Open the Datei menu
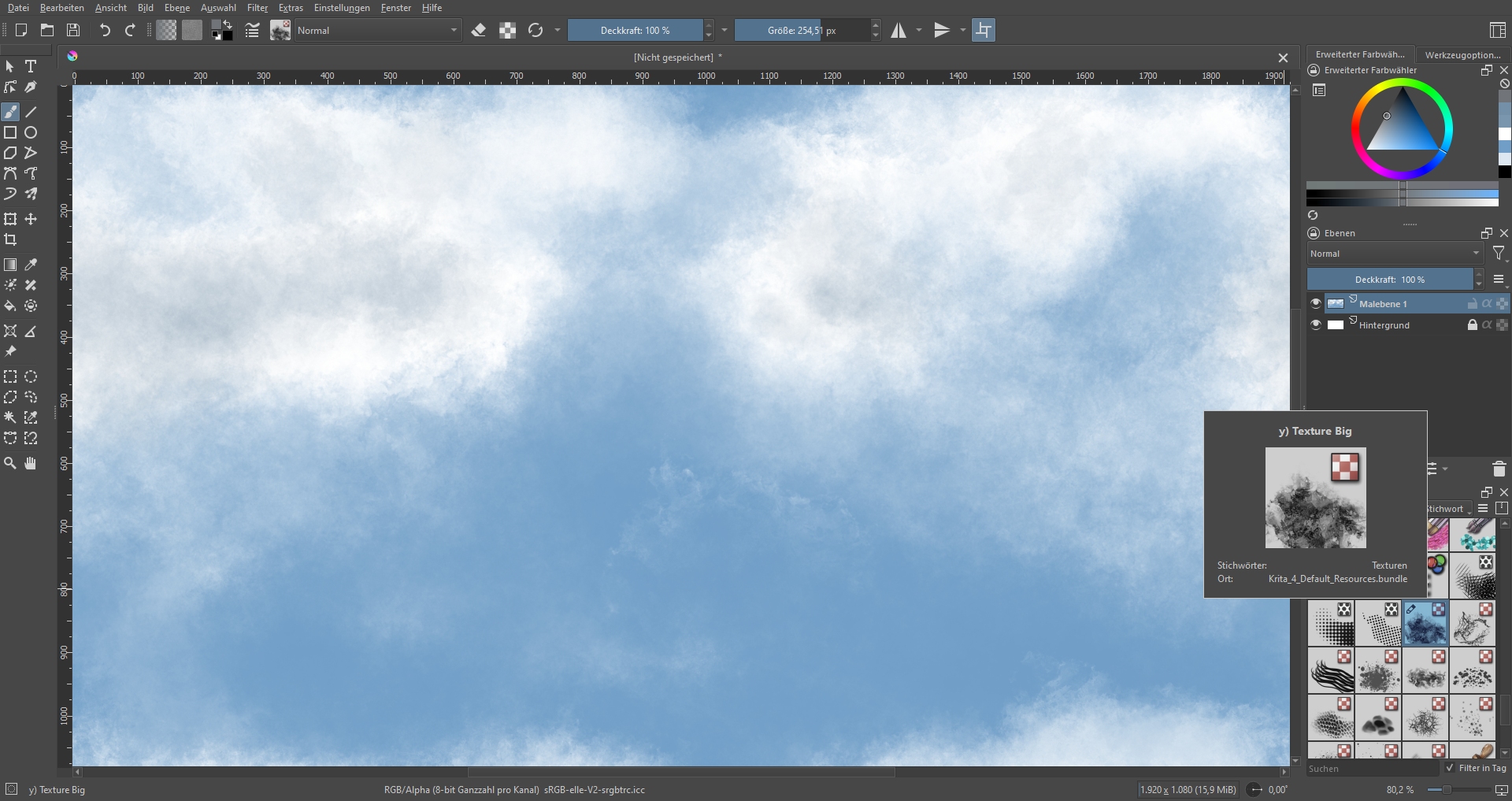 (18, 8)
